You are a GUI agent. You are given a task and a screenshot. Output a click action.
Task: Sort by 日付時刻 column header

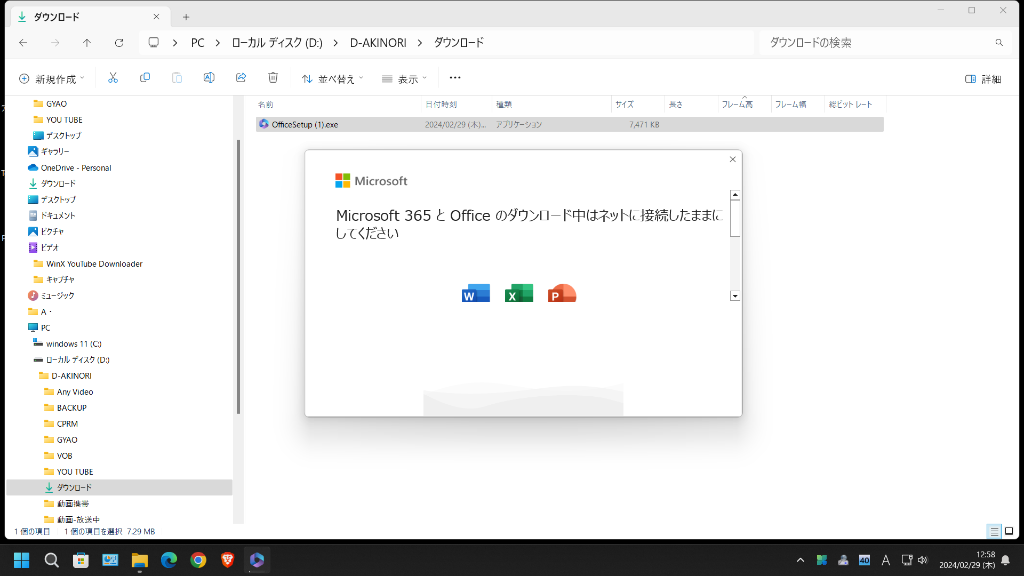(x=441, y=104)
